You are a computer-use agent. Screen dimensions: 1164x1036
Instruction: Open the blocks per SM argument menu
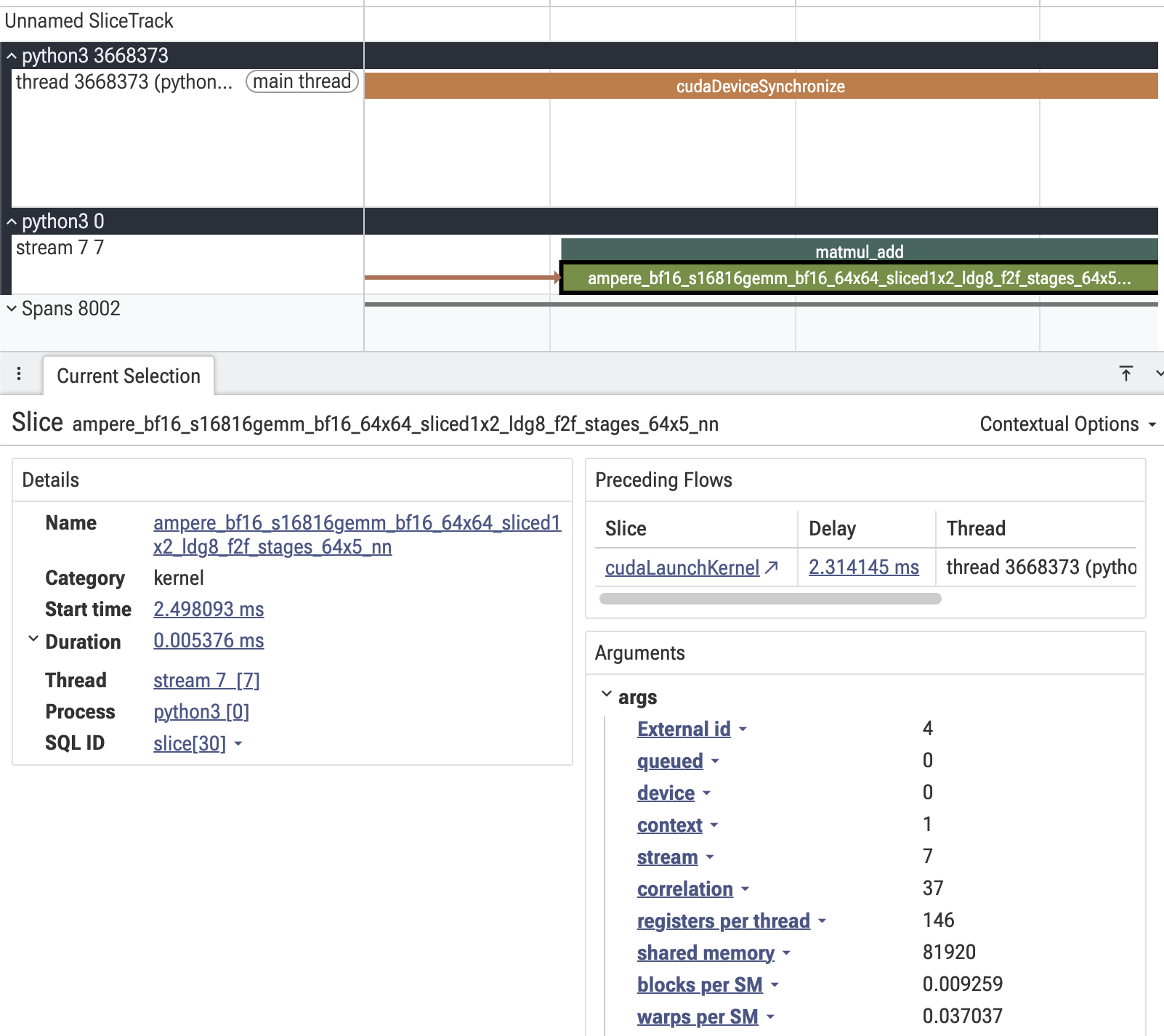coord(775,985)
